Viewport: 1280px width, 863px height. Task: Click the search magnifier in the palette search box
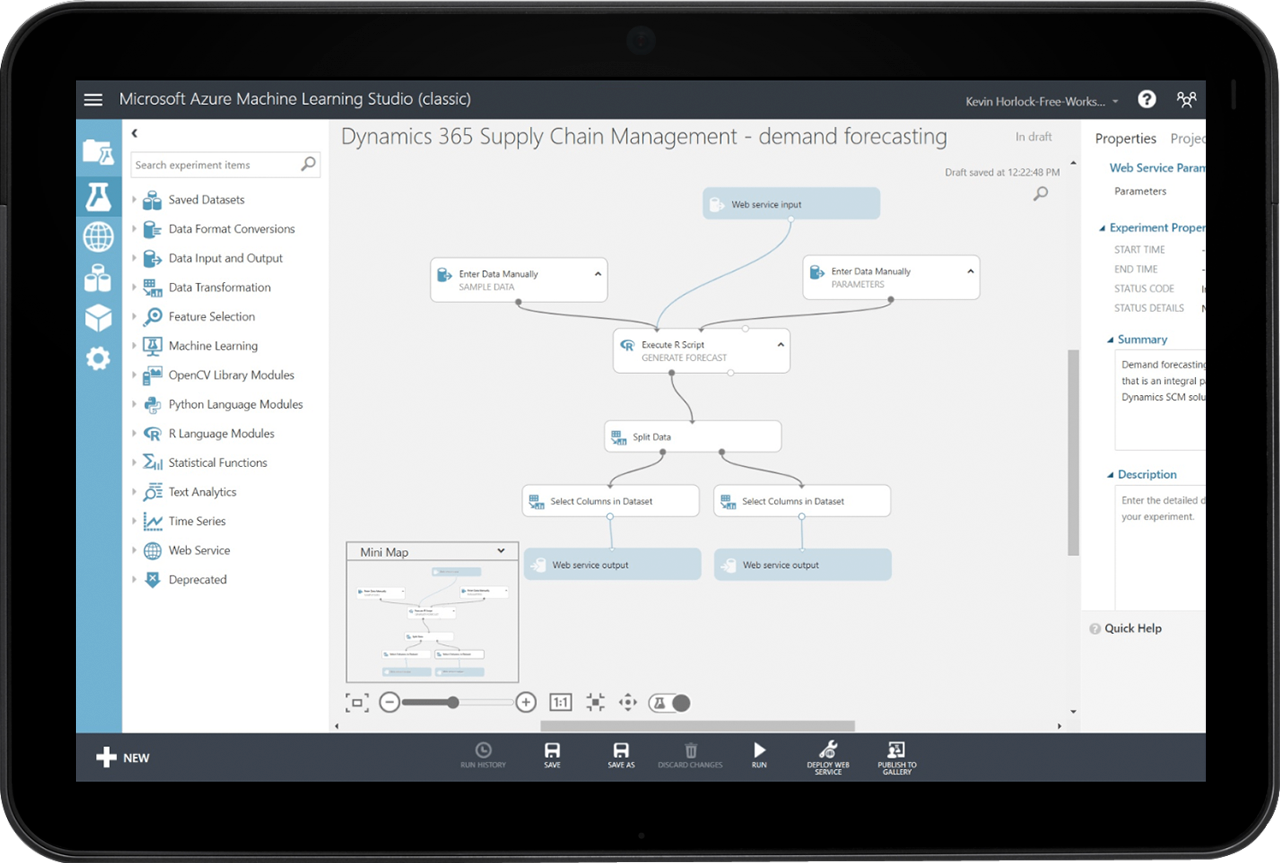point(308,164)
